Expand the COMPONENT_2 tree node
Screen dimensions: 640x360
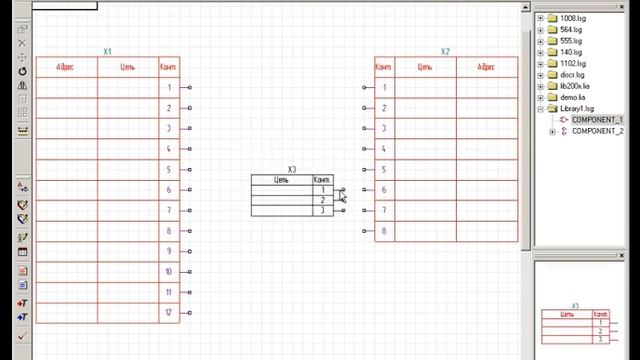coord(552,131)
